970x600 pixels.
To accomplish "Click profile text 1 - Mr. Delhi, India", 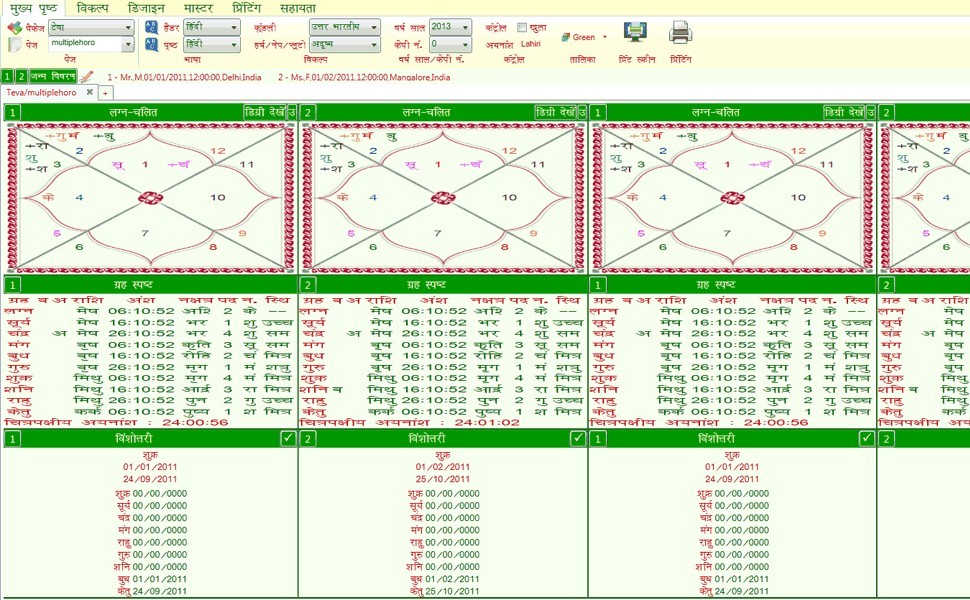I will point(184,77).
